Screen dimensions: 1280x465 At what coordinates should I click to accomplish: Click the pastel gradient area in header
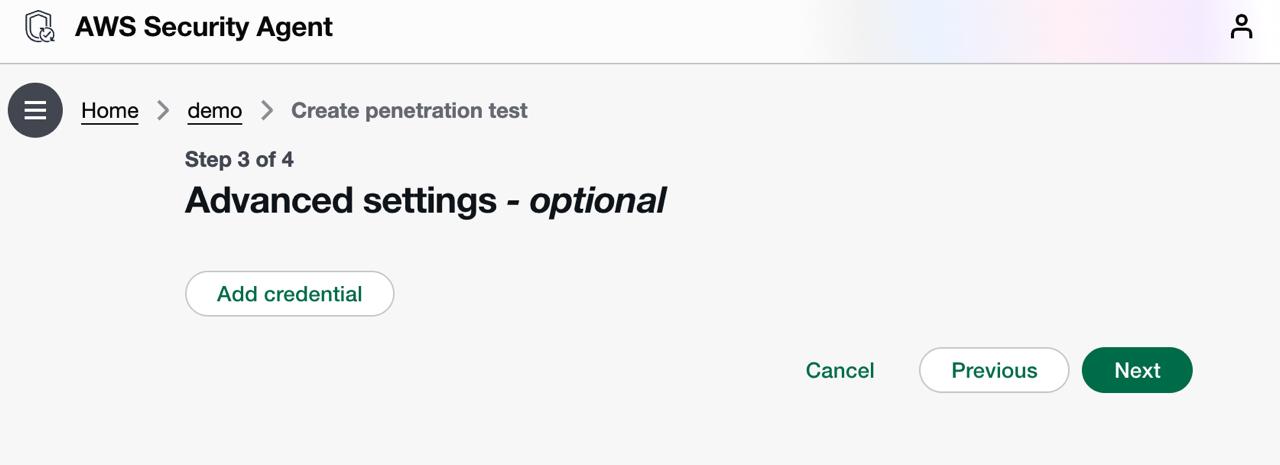click(1000, 30)
